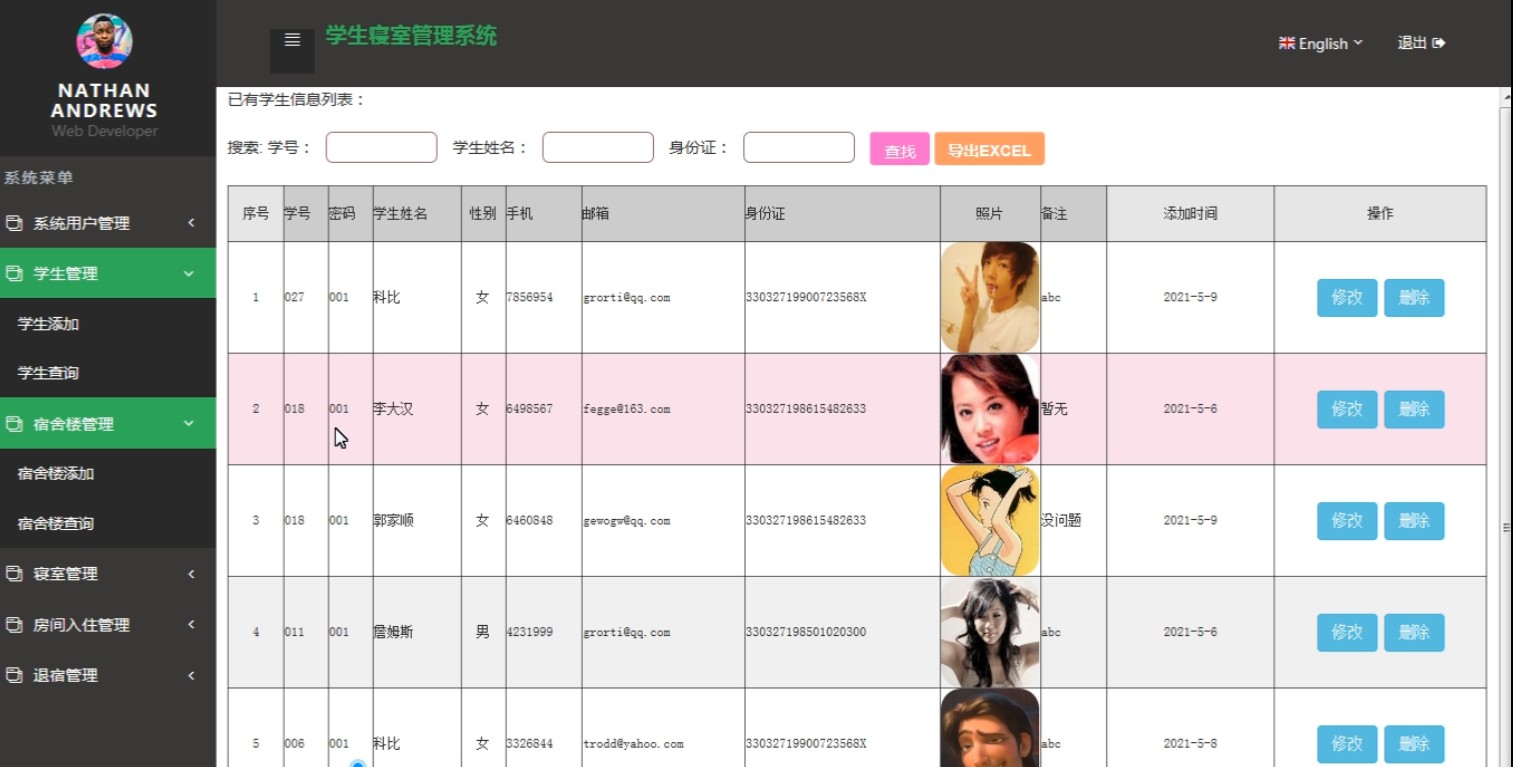
Task: Click 删除 for student 詹姆斯
Action: (x=1414, y=632)
